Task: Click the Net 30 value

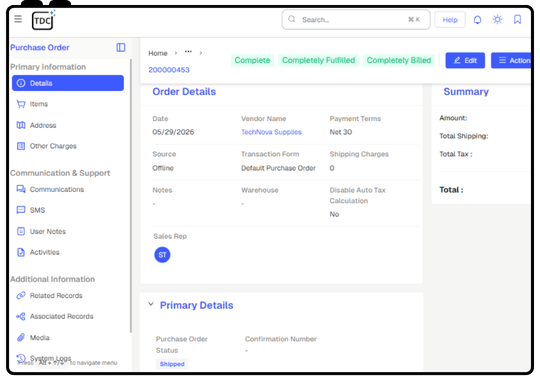Action: (341, 132)
